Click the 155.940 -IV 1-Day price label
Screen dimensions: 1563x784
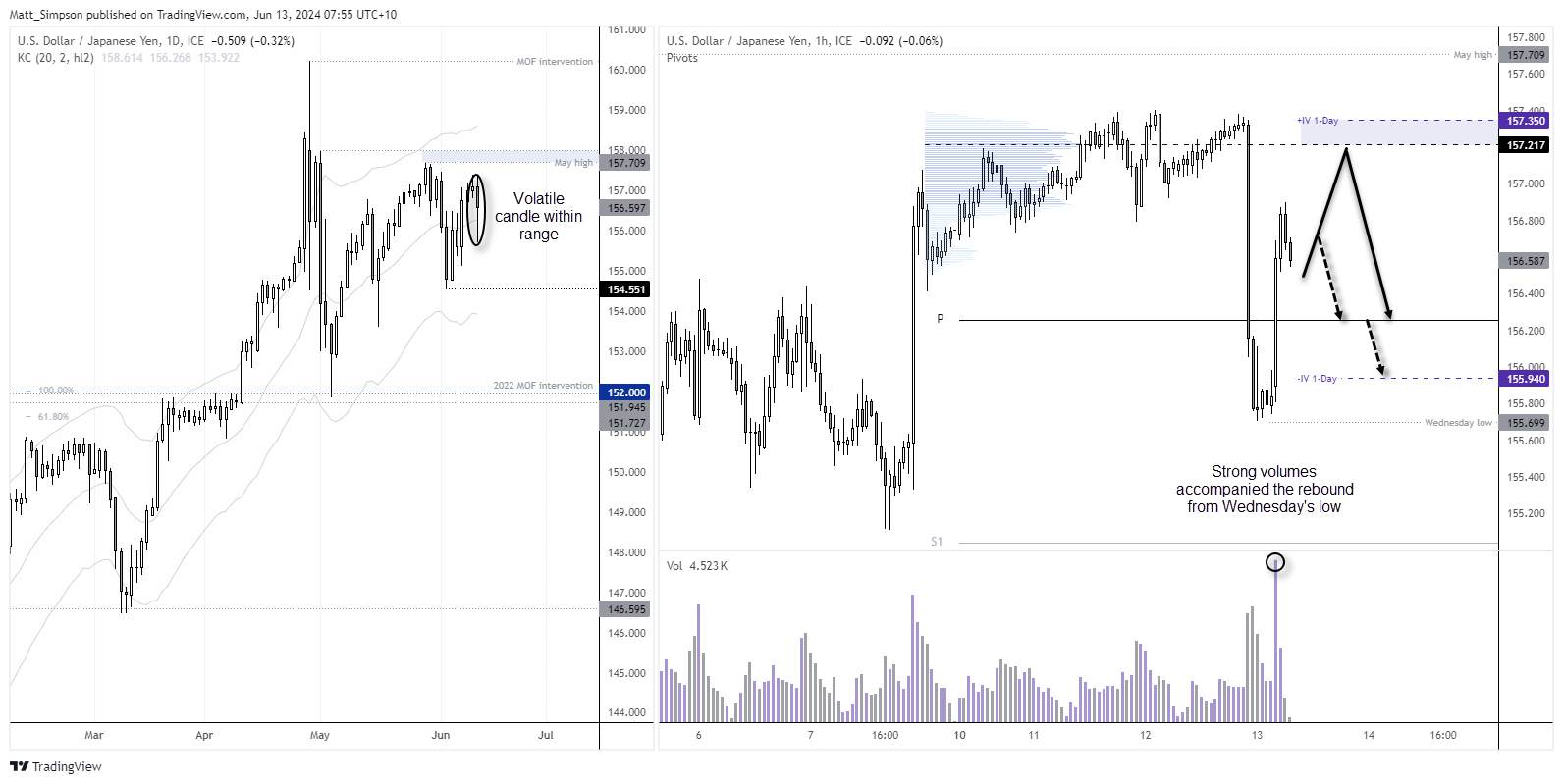tap(1526, 379)
